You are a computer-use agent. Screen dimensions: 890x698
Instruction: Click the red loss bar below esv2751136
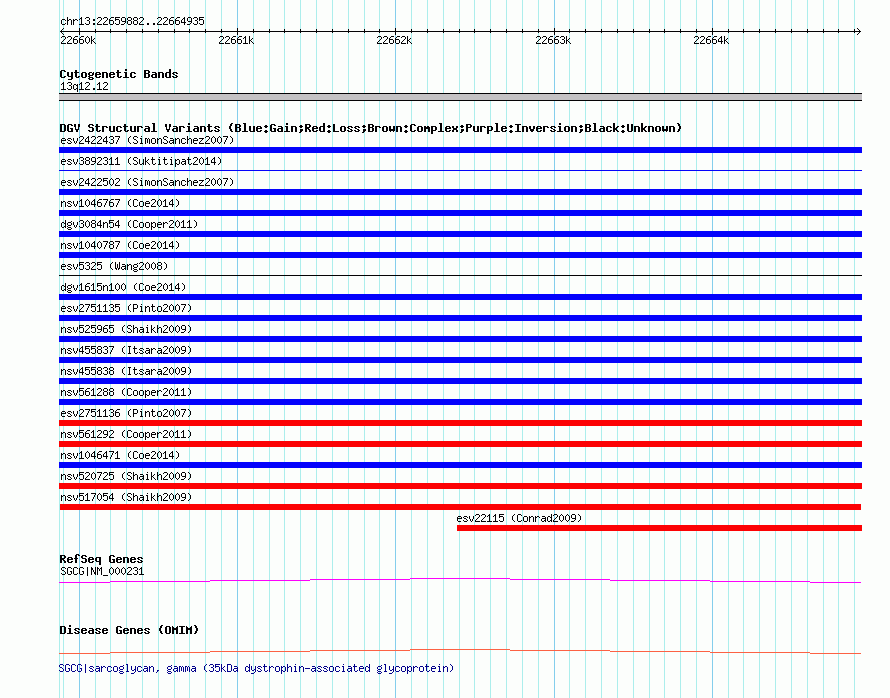460,423
